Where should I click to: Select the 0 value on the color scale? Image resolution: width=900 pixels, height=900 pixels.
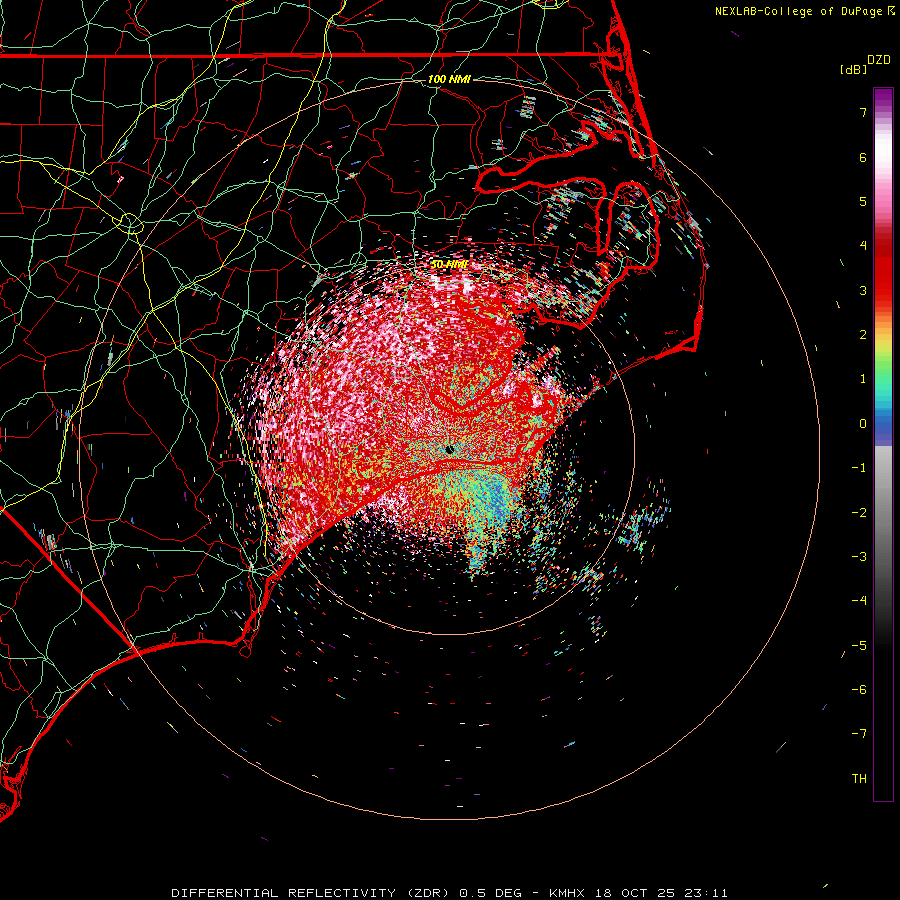[863, 424]
